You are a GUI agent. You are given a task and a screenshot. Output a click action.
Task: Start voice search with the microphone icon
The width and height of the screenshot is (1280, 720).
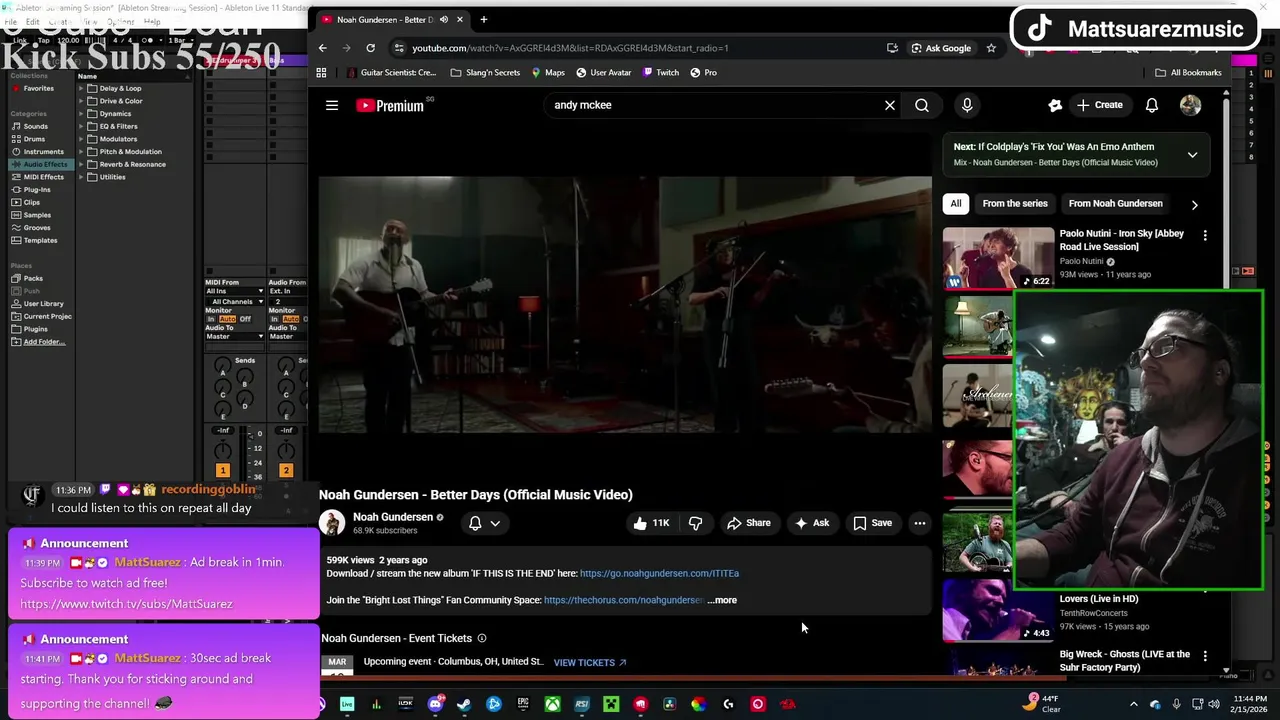point(967,105)
